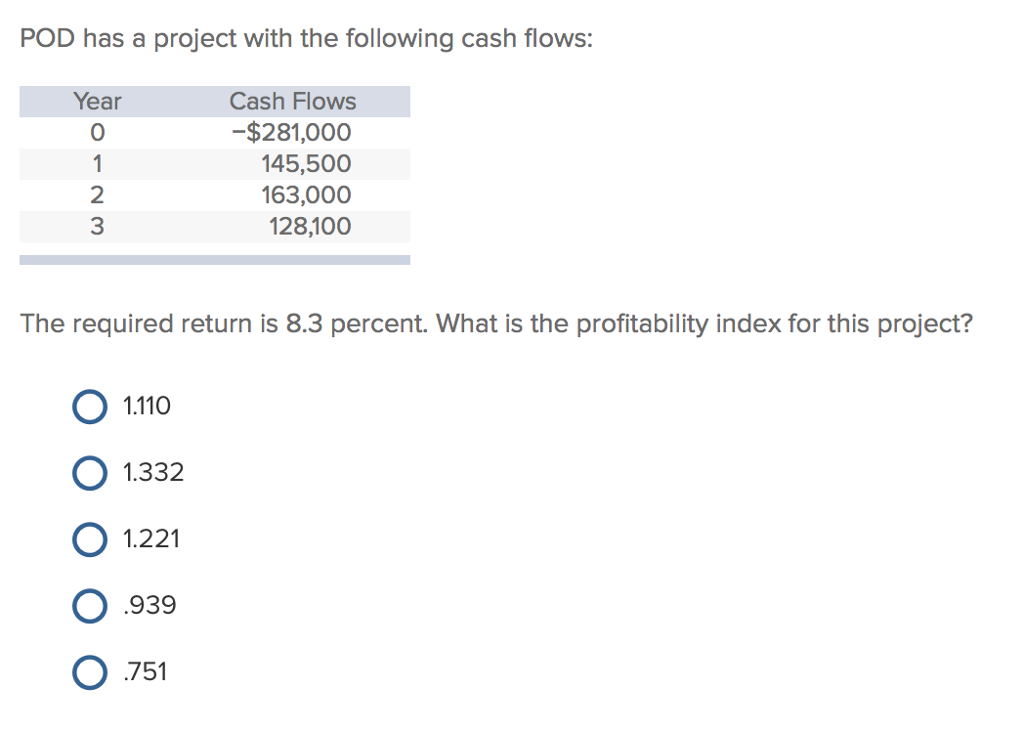This screenshot has height=731, width=1024.
Task: Click the Year 0 cell in the table
Action: tap(97, 132)
